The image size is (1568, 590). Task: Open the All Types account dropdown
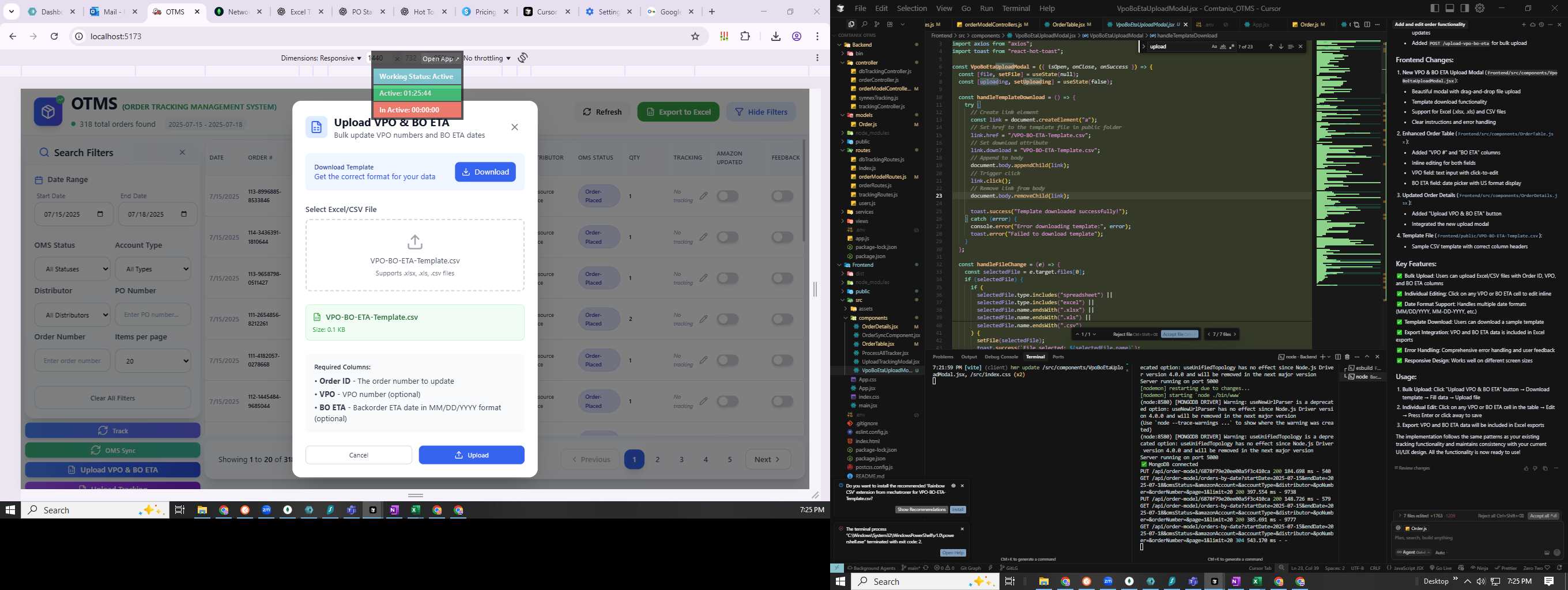[153, 269]
